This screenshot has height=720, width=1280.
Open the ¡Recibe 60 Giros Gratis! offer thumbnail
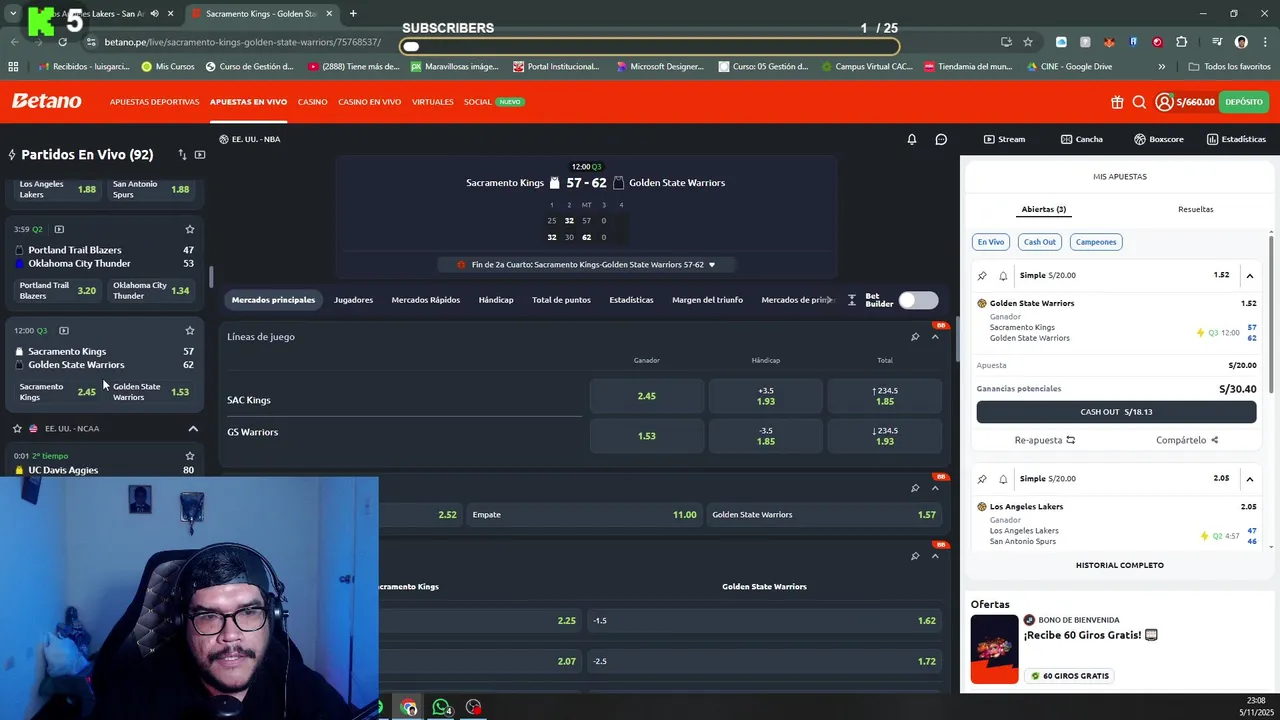(994, 649)
